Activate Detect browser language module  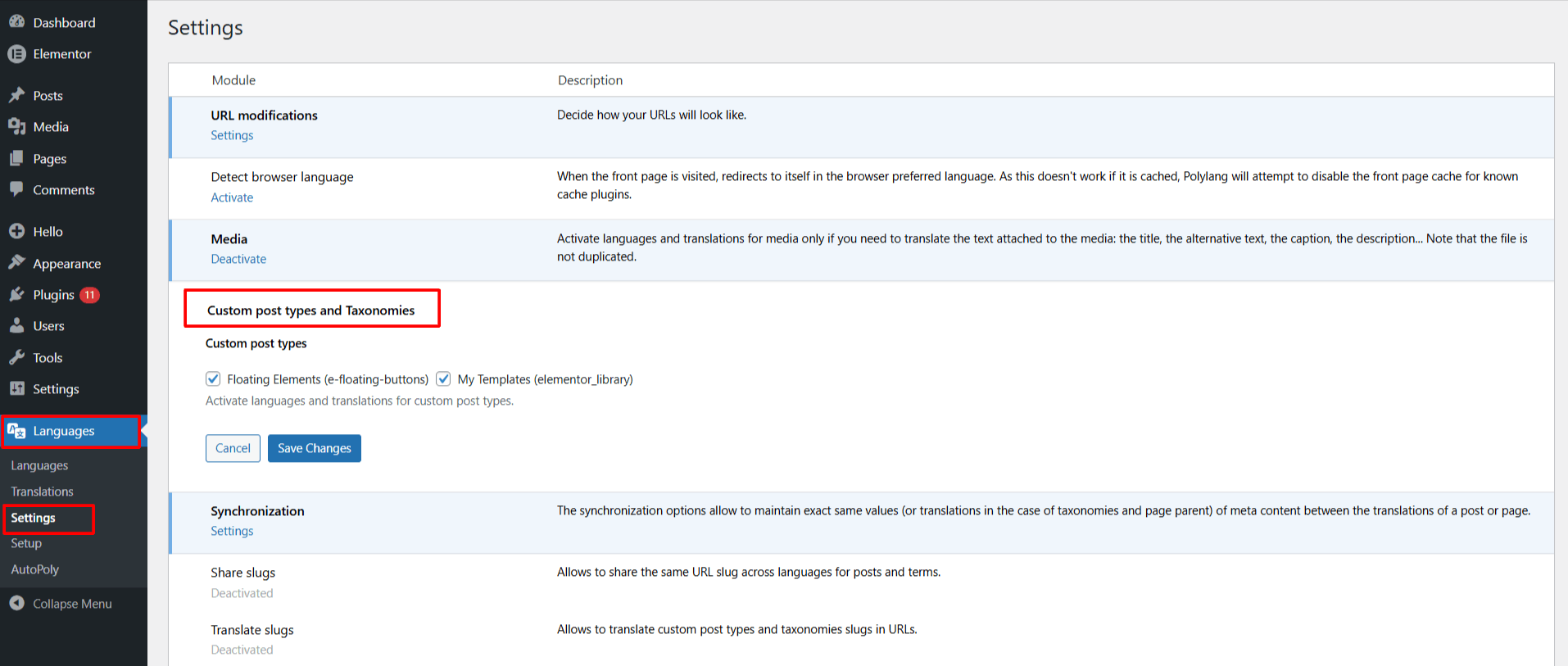[232, 197]
